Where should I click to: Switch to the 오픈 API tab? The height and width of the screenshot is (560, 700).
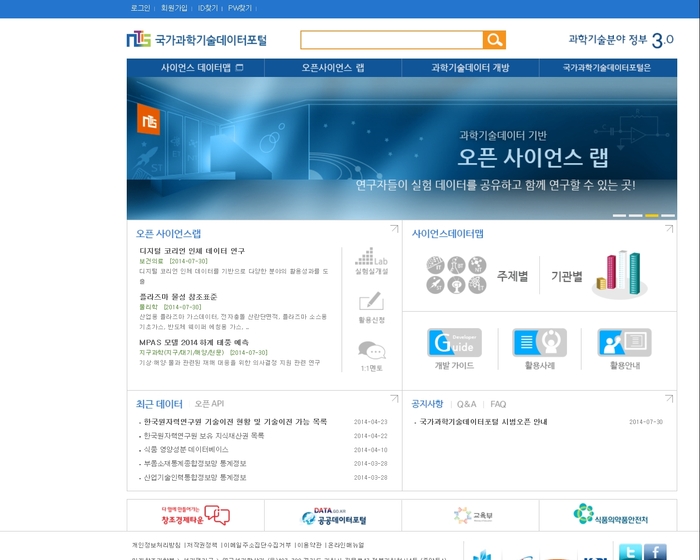pyautogui.click(x=209, y=404)
